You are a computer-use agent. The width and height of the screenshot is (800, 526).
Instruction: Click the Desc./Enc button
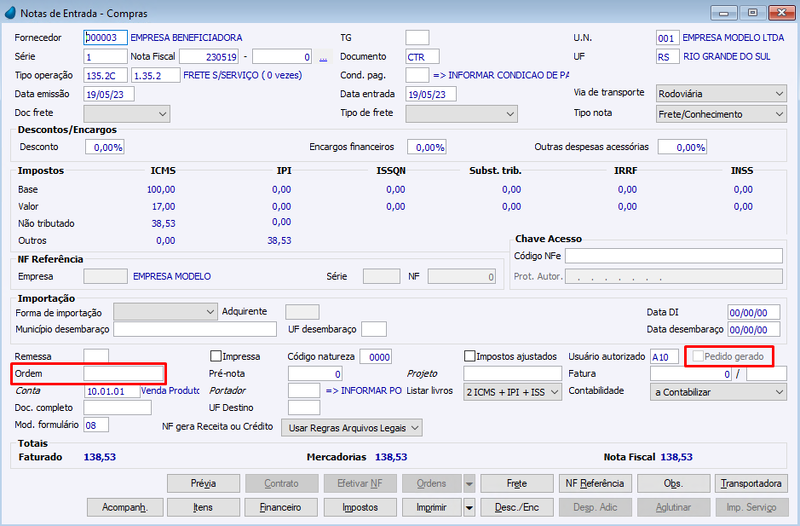click(x=516, y=507)
